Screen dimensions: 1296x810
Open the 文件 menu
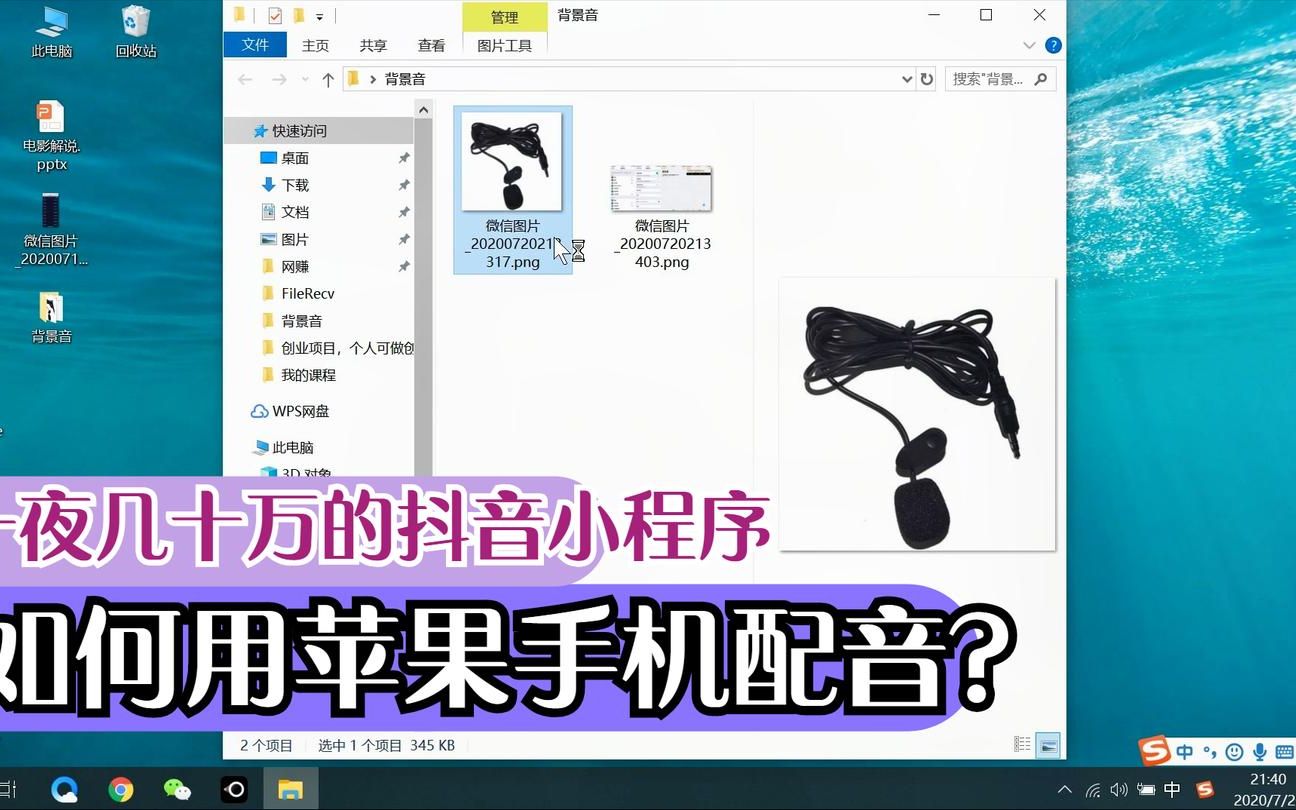point(254,45)
